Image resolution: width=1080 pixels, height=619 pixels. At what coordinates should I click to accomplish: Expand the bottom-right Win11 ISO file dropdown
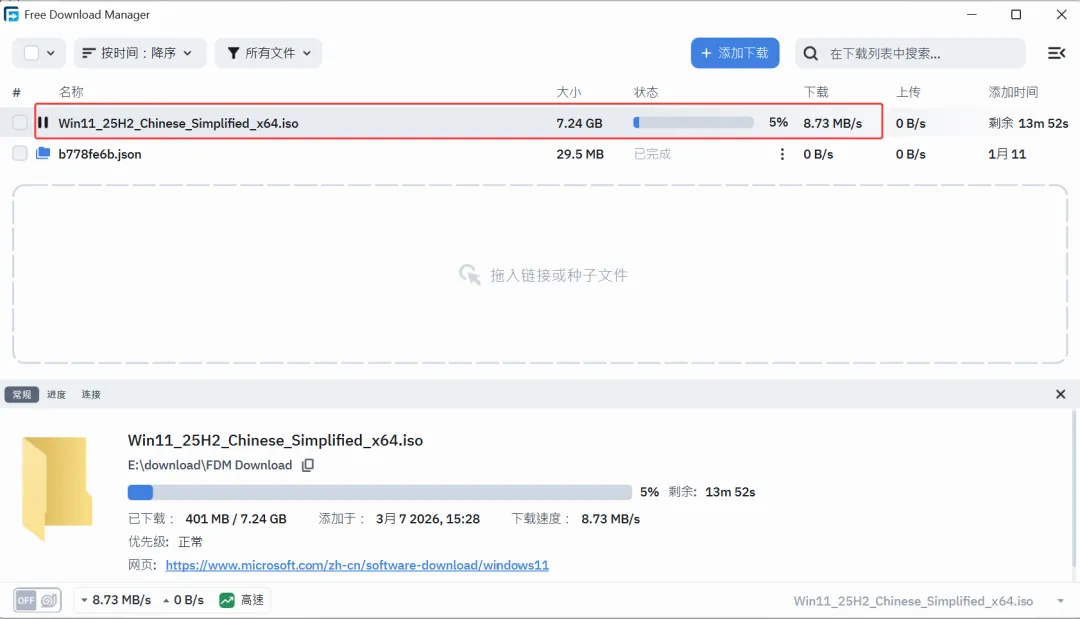1060,601
